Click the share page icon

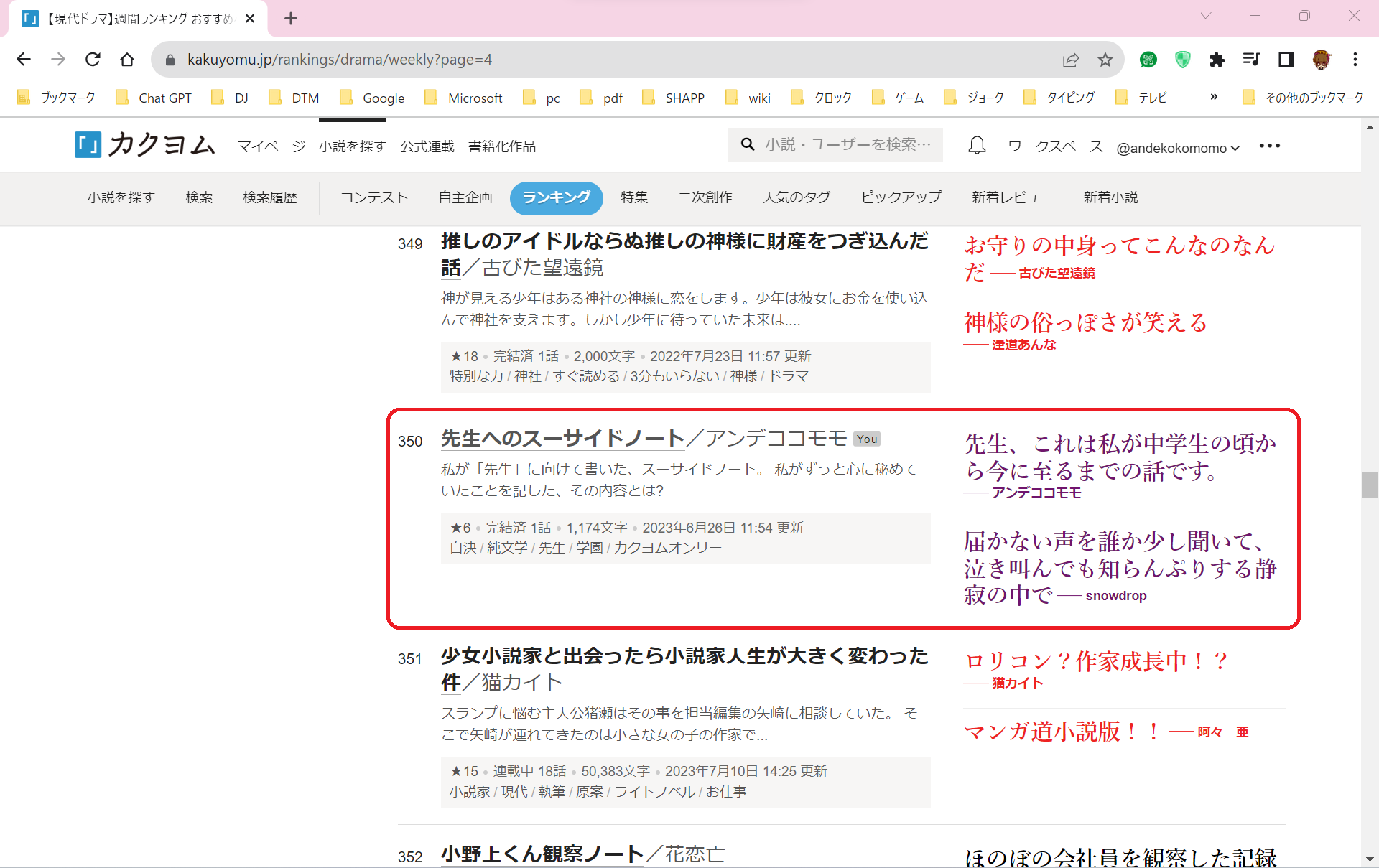coord(1070,60)
